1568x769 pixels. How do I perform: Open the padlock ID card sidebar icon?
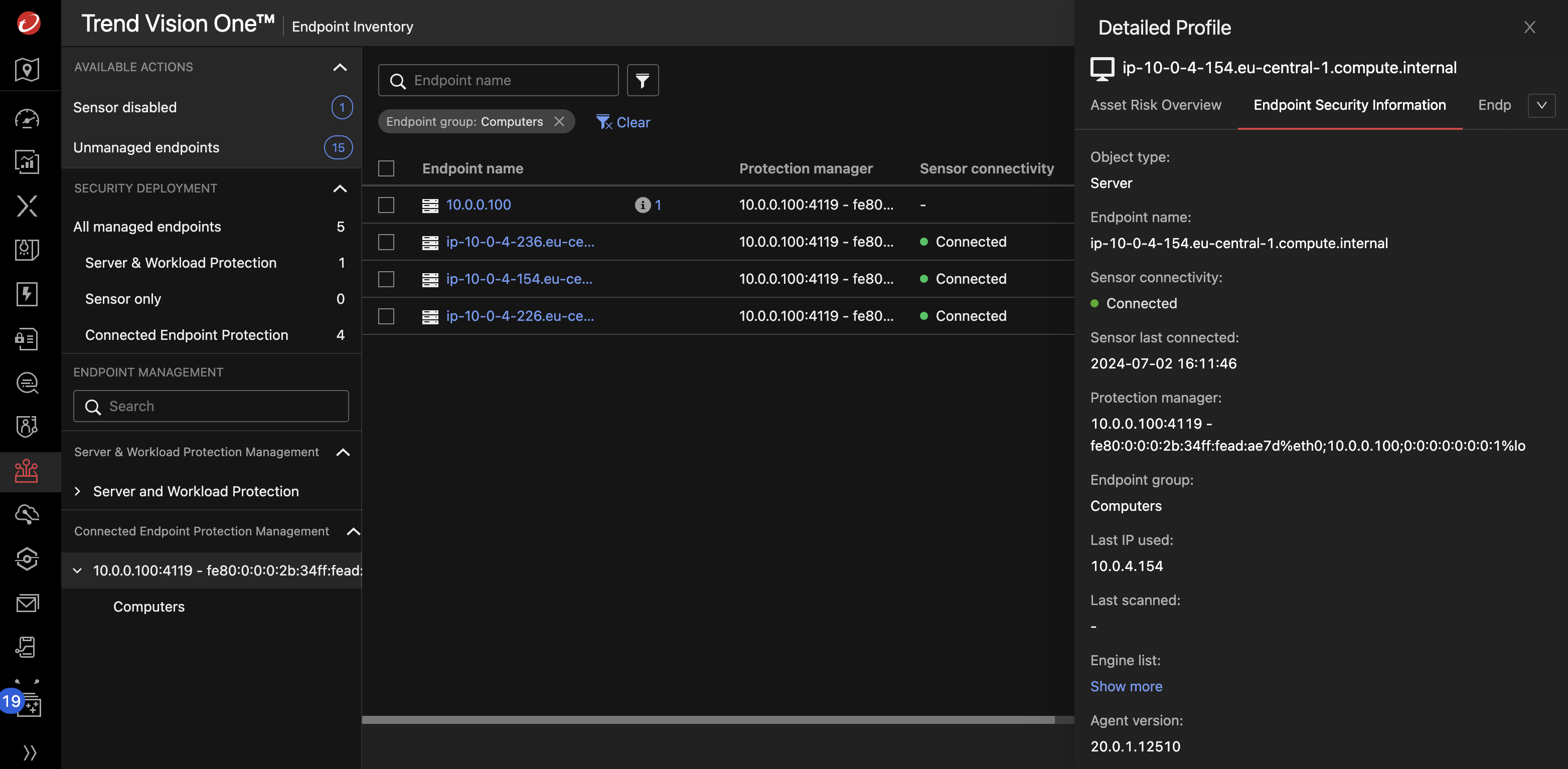pyautogui.click(x=27, y=338)
